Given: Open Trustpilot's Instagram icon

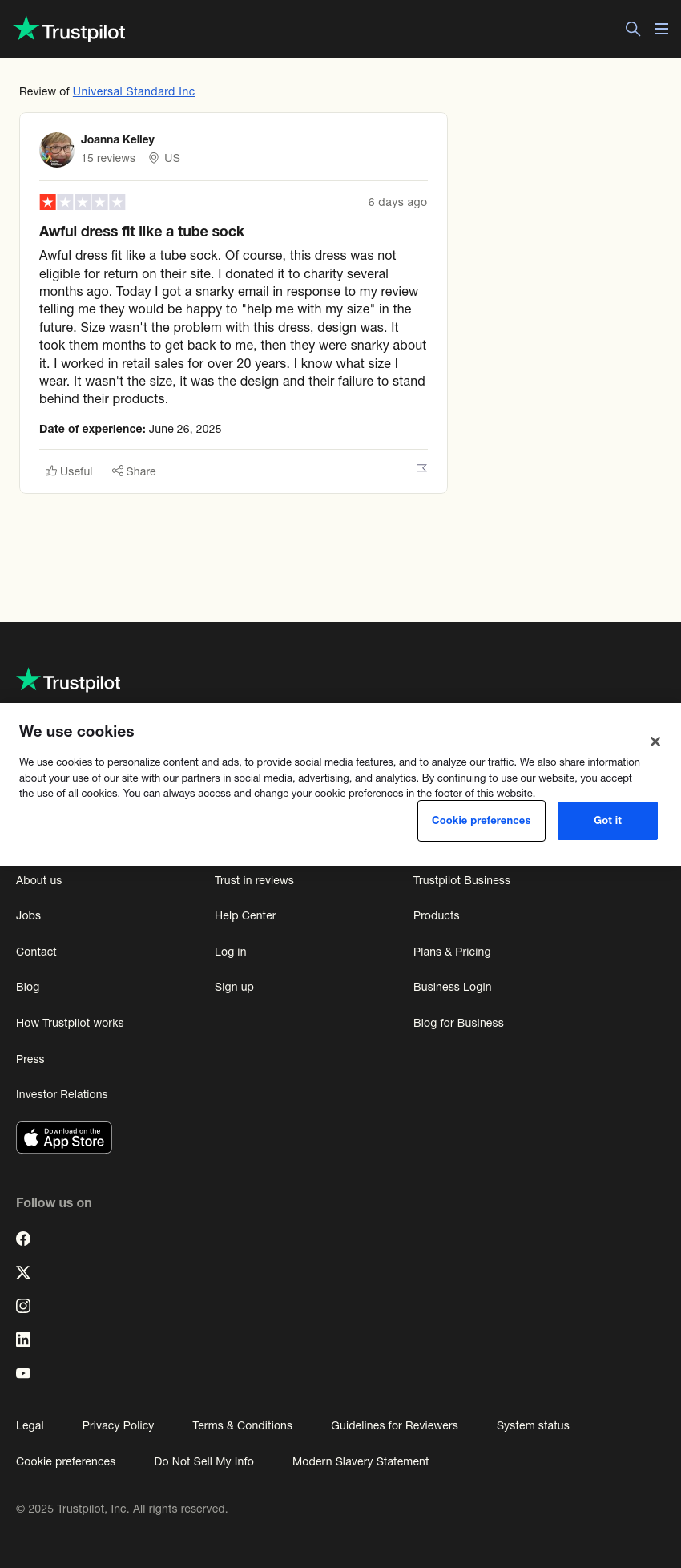Looking at the screenshot, I should 23,1306.
